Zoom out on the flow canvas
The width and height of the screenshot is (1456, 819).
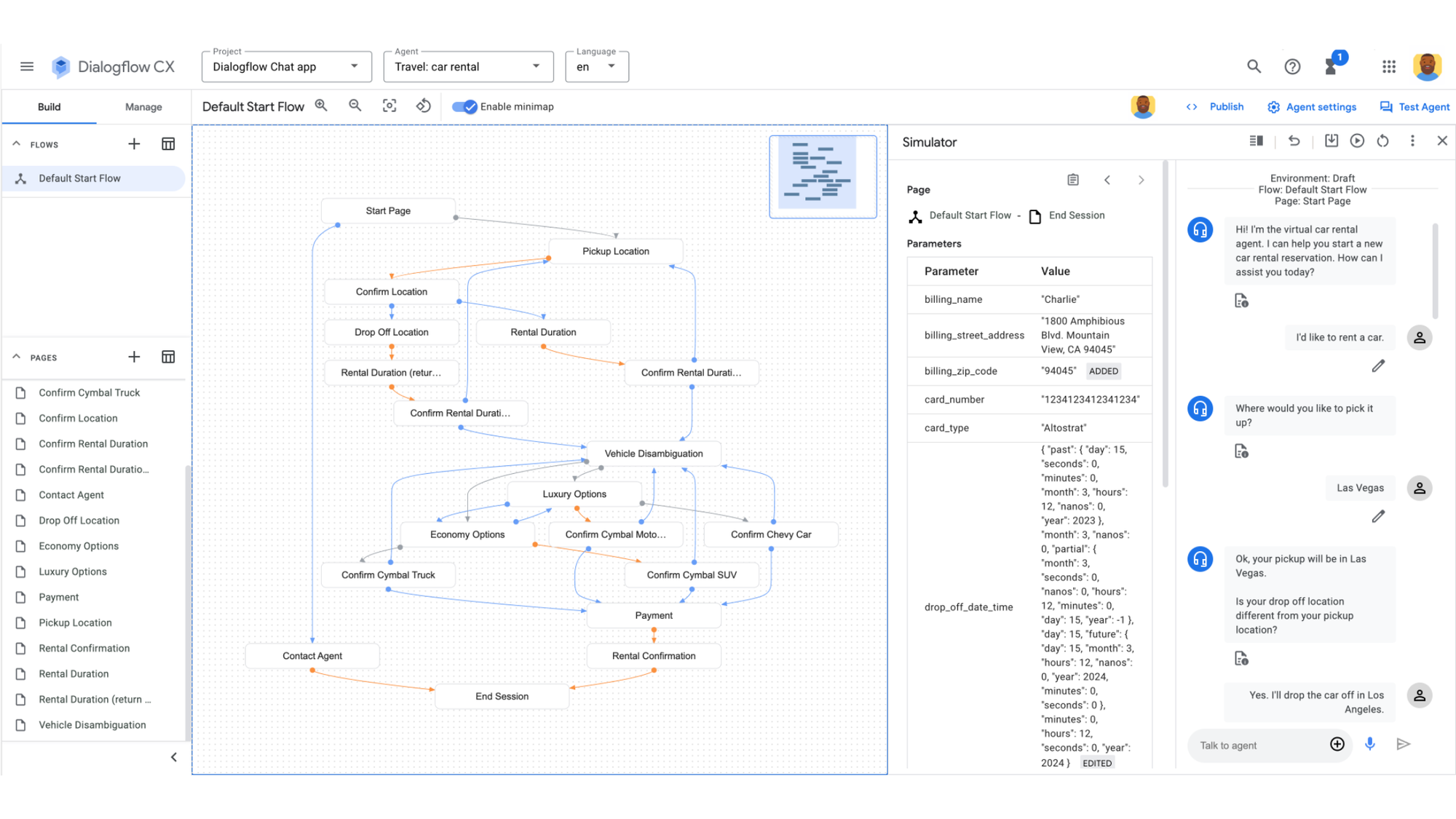(355, 106)
